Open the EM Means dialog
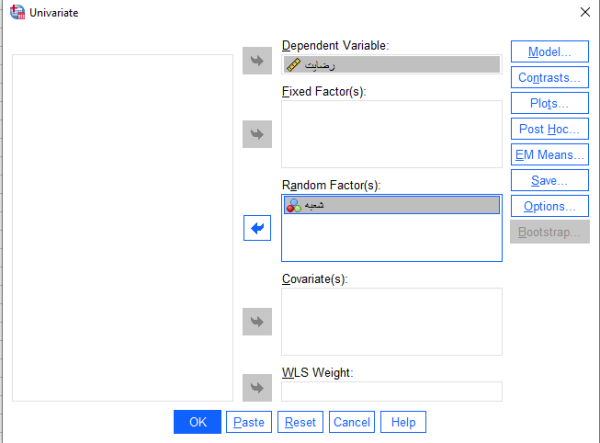600x443 pixels. (549, 155)
